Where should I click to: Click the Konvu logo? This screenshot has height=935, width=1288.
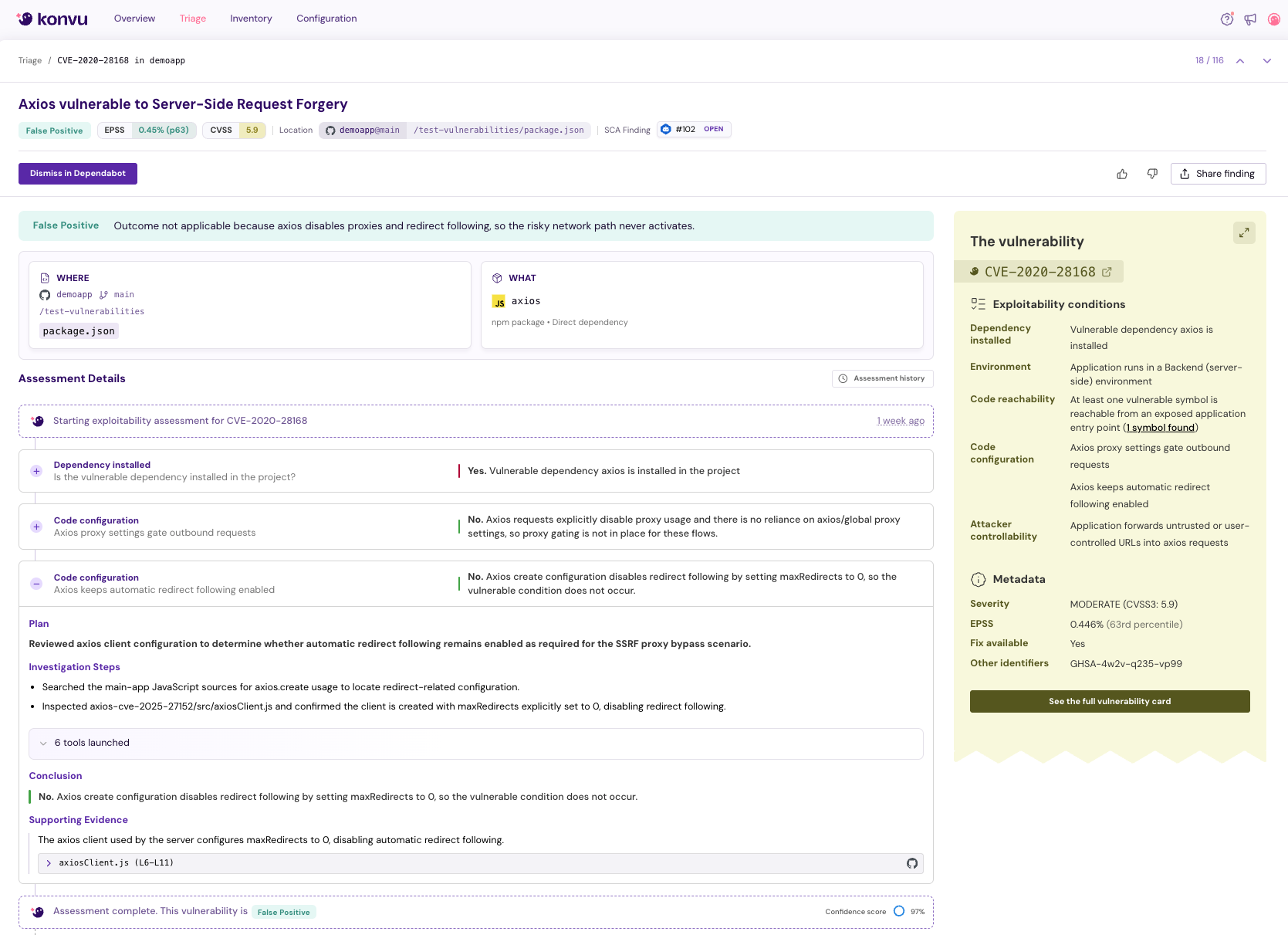coord(52,19)
